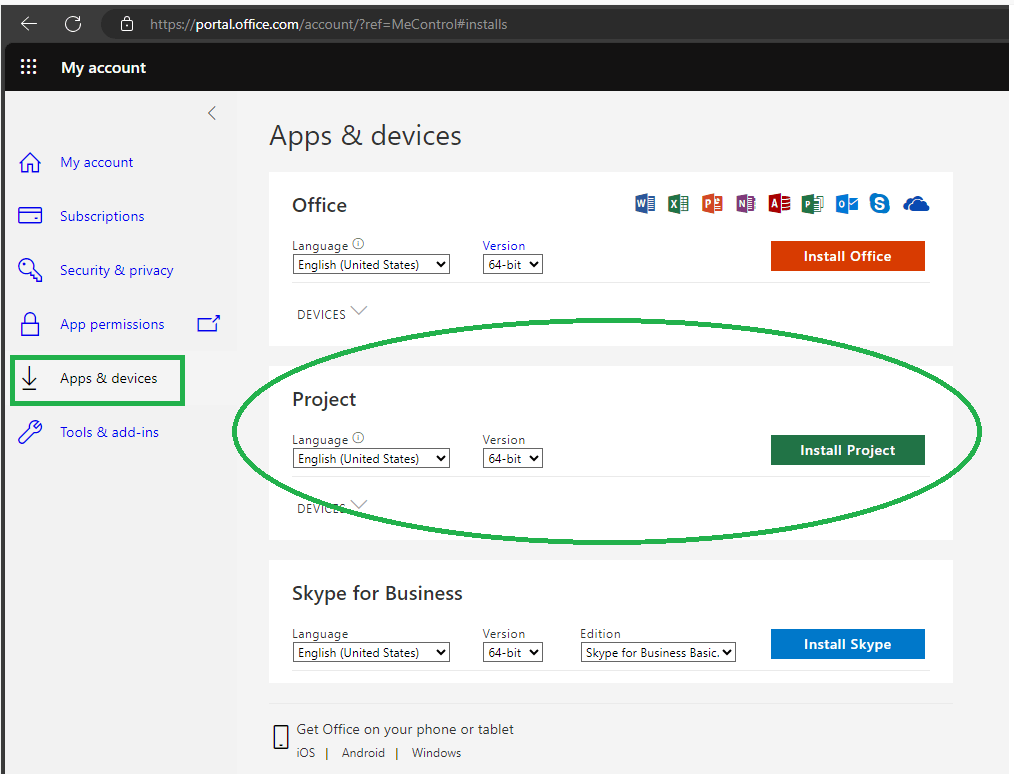Open the Project version 64-bit dropdown

tap(513, 458)
